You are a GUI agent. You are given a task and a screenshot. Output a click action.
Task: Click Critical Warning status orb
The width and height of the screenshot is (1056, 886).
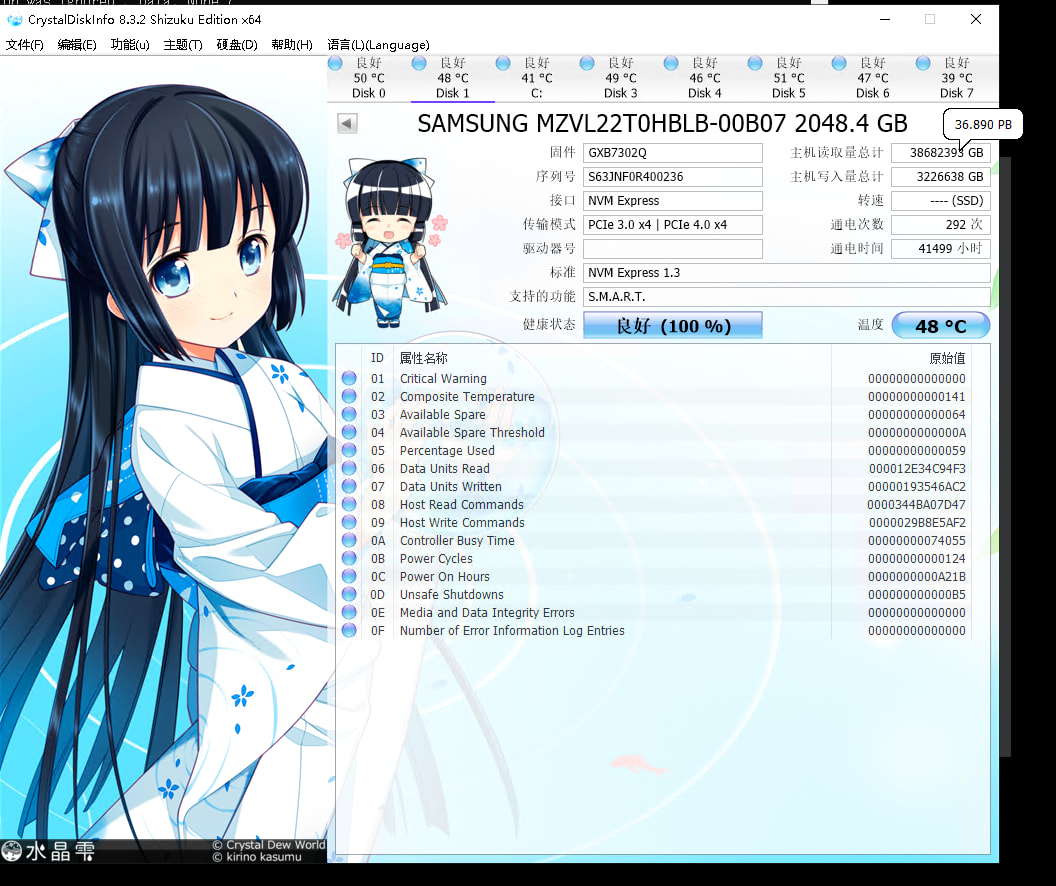(x=349, y=378)
